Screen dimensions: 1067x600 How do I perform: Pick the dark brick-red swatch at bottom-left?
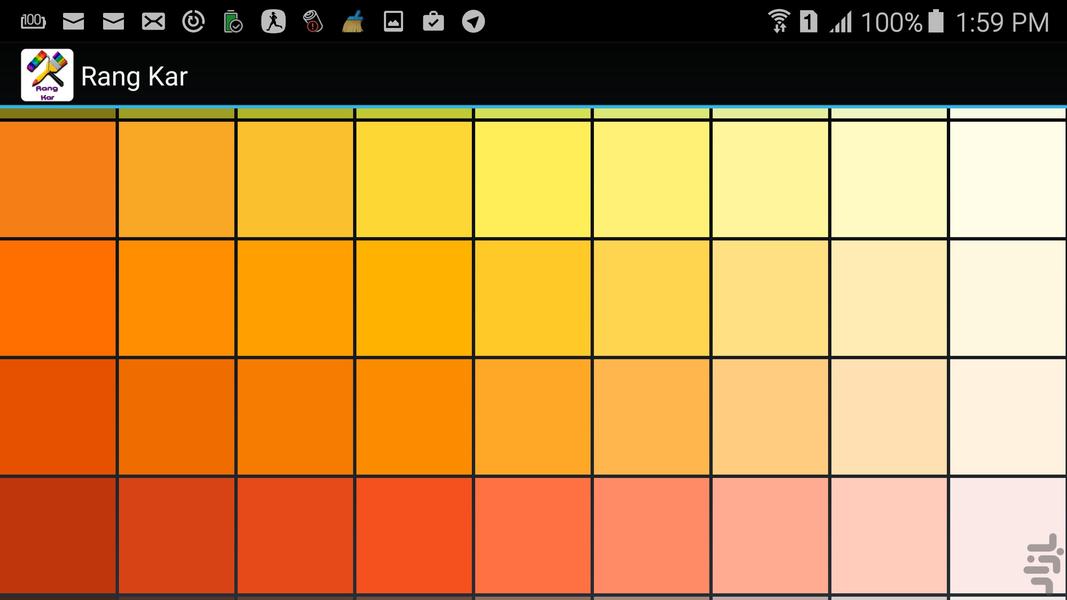58,535
